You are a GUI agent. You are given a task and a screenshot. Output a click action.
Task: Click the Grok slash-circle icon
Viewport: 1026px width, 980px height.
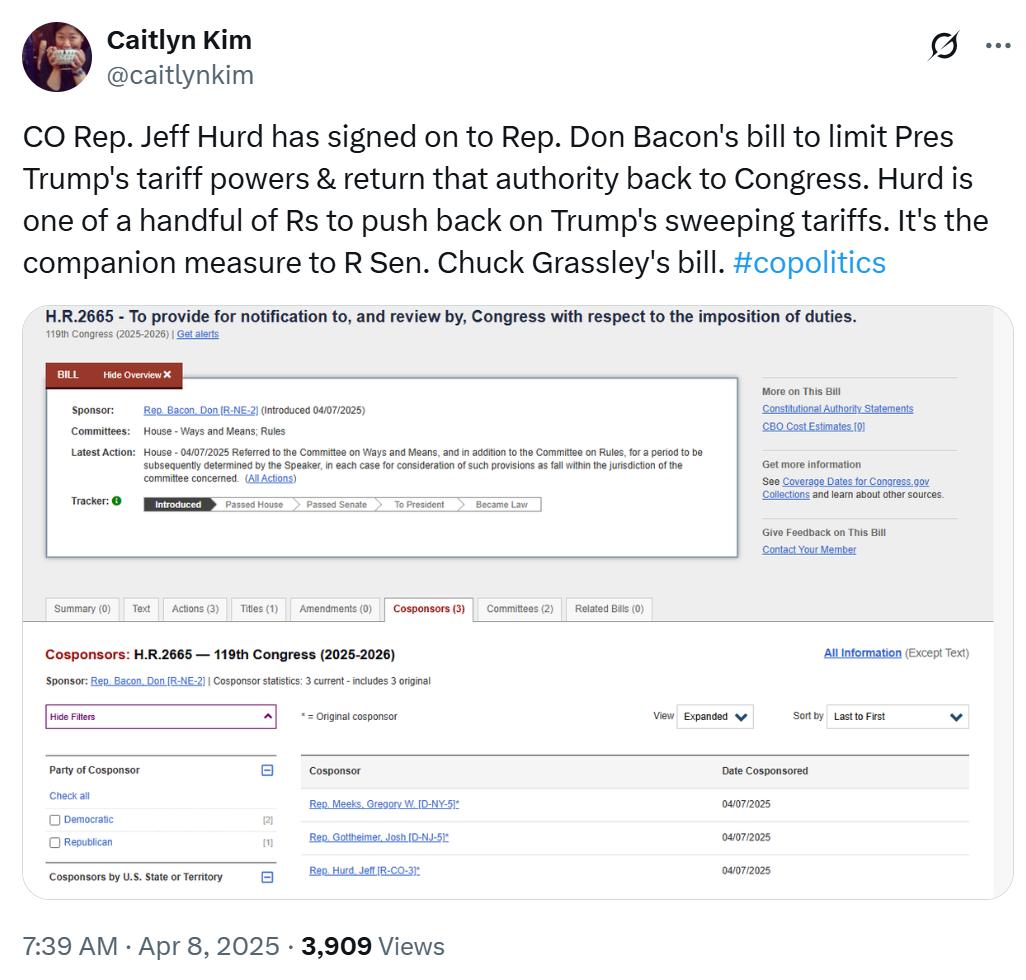(943, 46)
